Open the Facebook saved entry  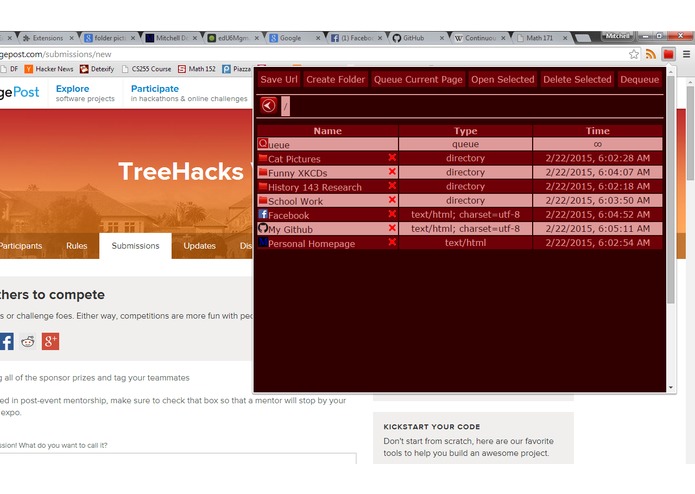click(x=289, y=215)
